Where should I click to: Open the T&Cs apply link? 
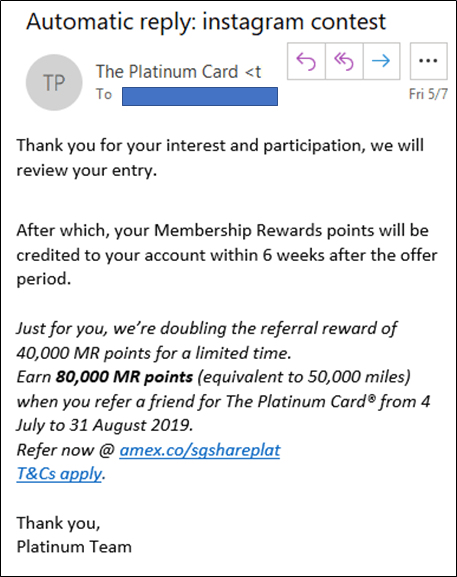click(59, 474)
